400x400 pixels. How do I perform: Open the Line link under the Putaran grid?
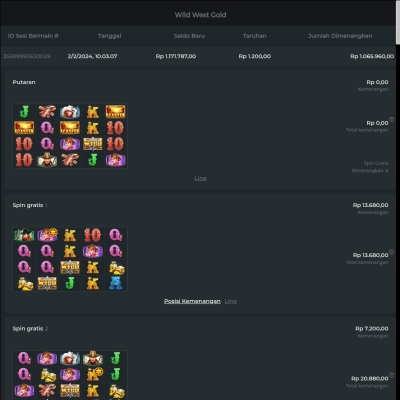(x=200, y=178)
